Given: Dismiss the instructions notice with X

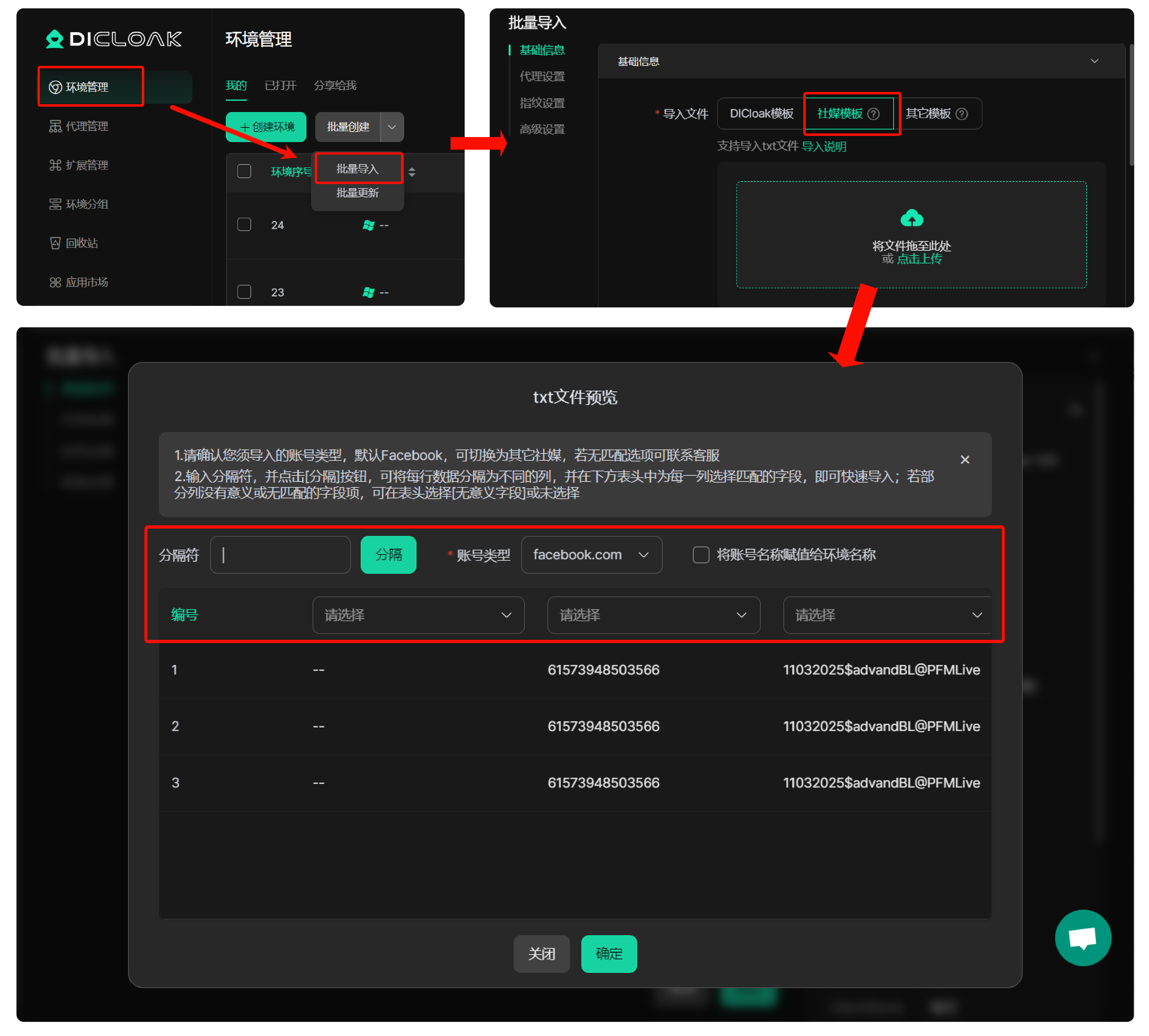Looking at the screenshot, I should 965,459.
